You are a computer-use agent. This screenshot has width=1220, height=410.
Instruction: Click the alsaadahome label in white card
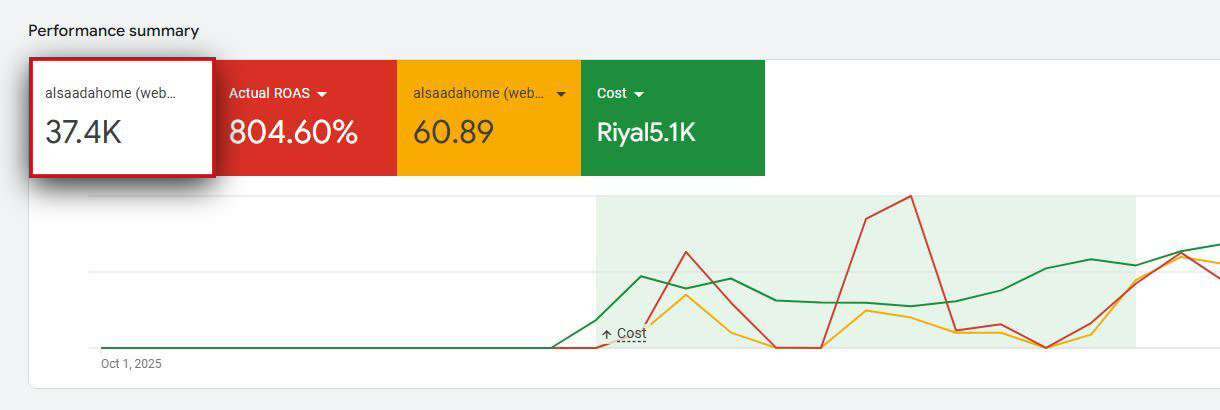click(110, 93)
